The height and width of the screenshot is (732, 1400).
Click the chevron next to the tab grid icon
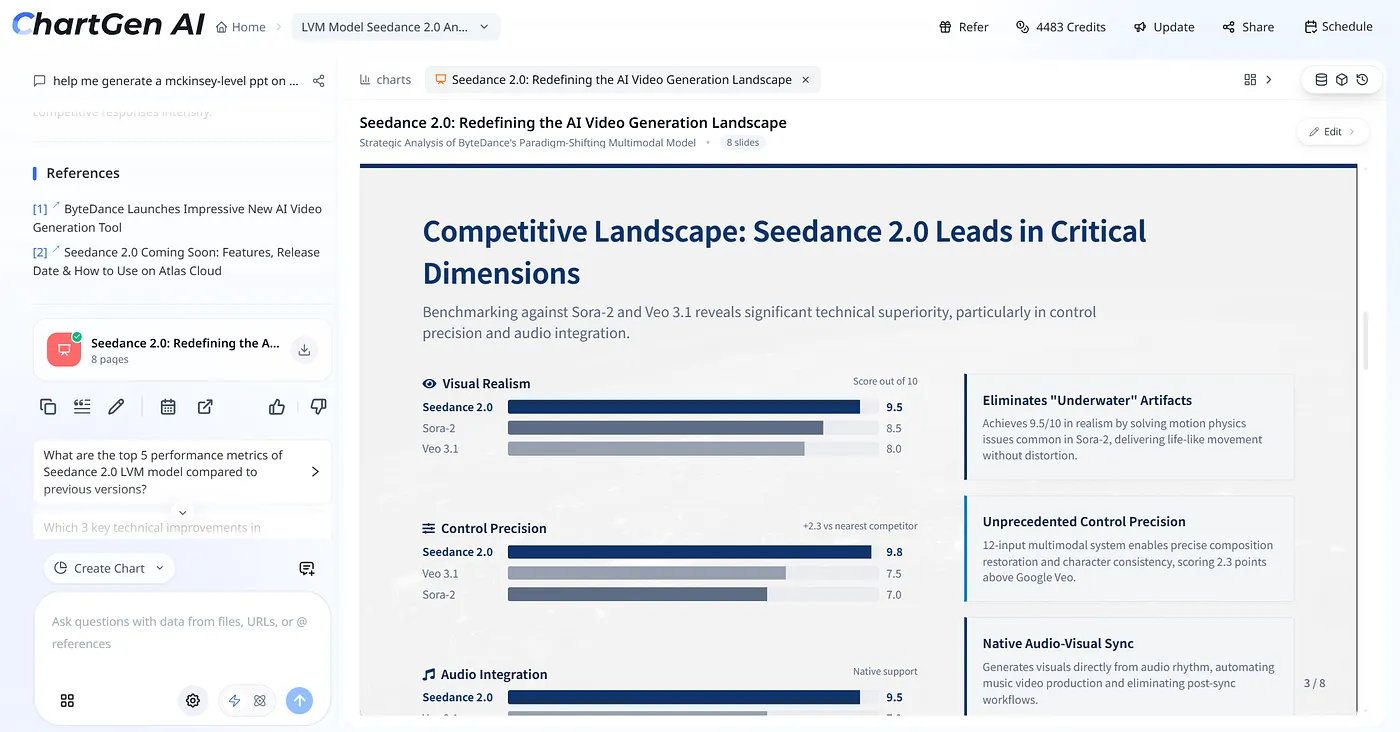point(1269,80)
